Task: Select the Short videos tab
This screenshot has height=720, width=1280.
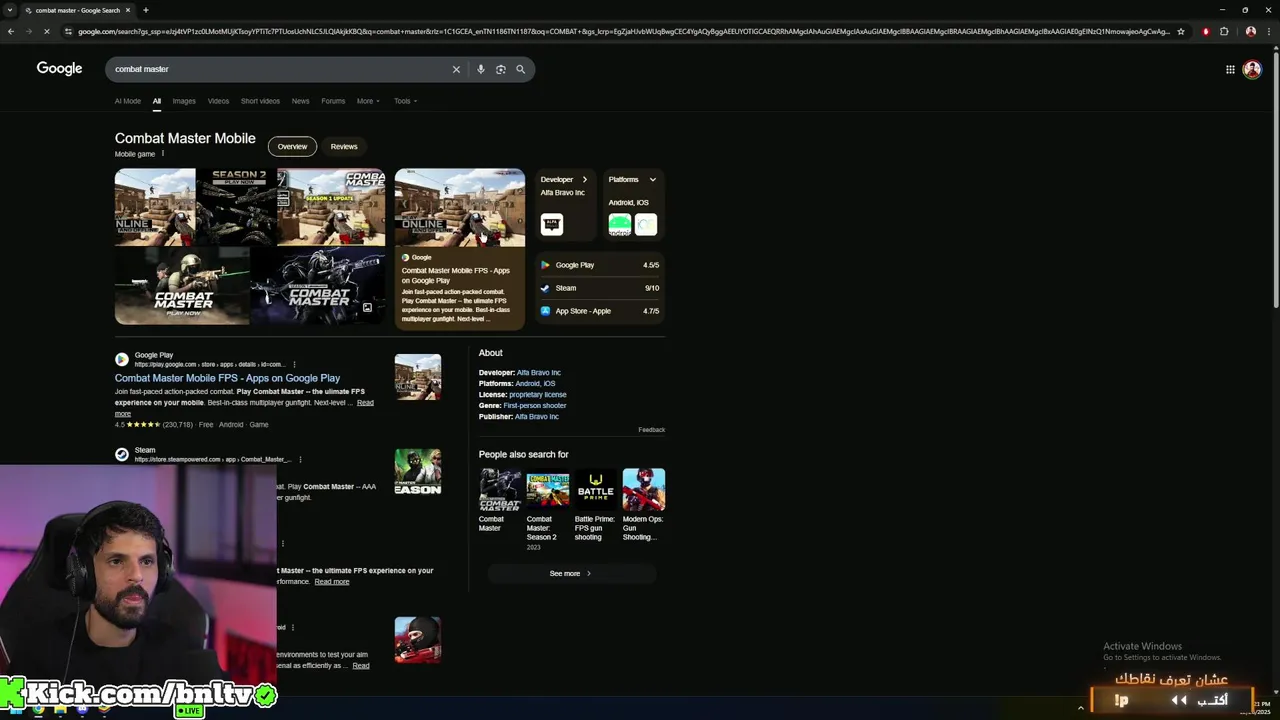Action: tap(260, 101)
